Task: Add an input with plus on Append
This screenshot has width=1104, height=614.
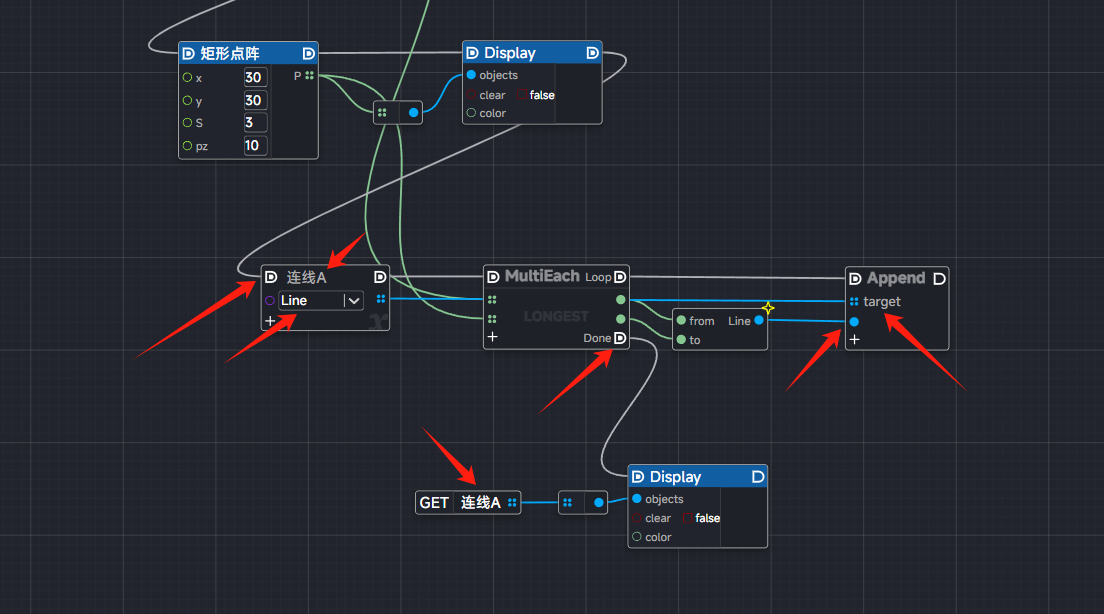Action: pos(854,340)
